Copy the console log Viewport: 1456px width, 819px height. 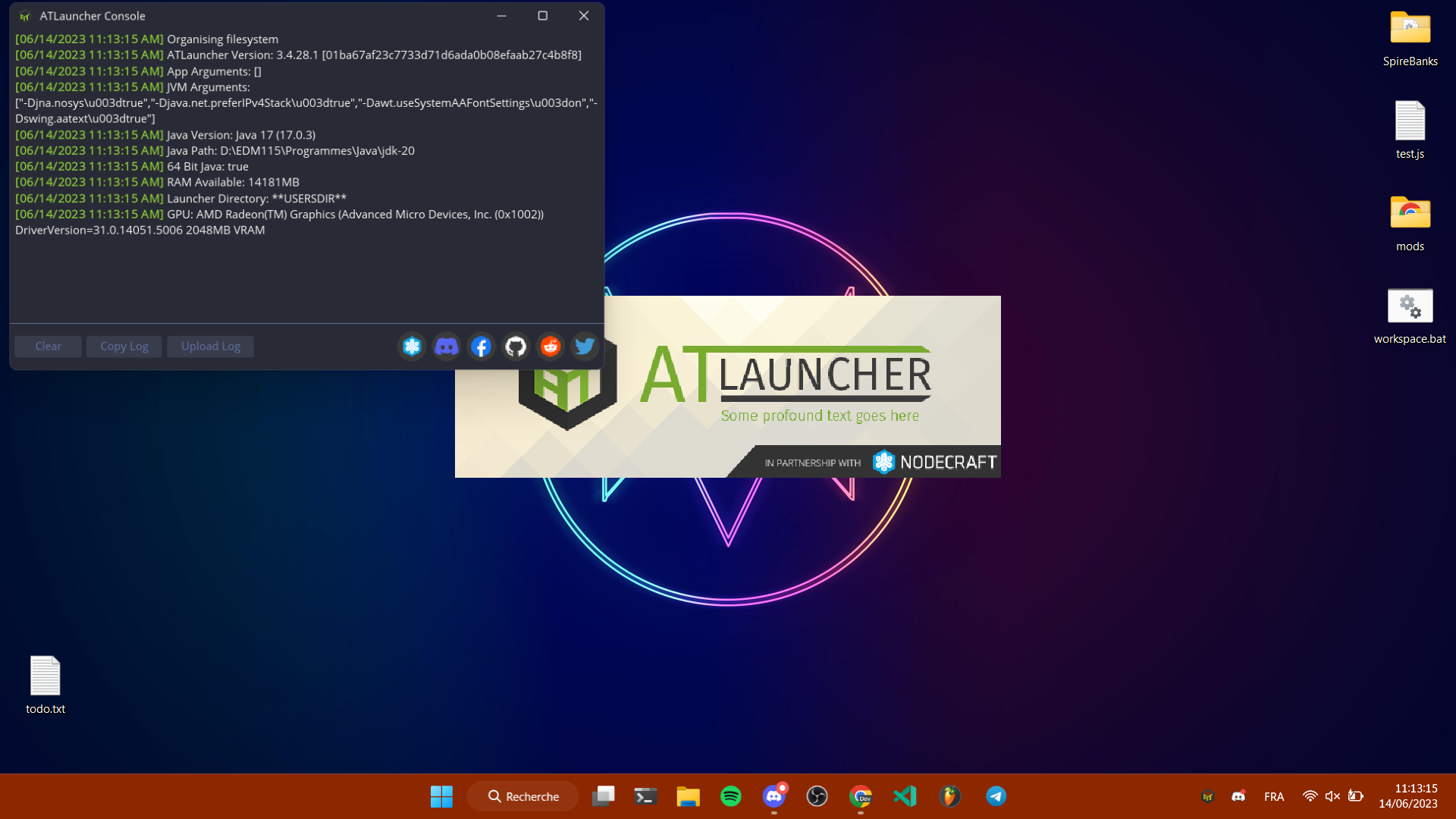124,346
